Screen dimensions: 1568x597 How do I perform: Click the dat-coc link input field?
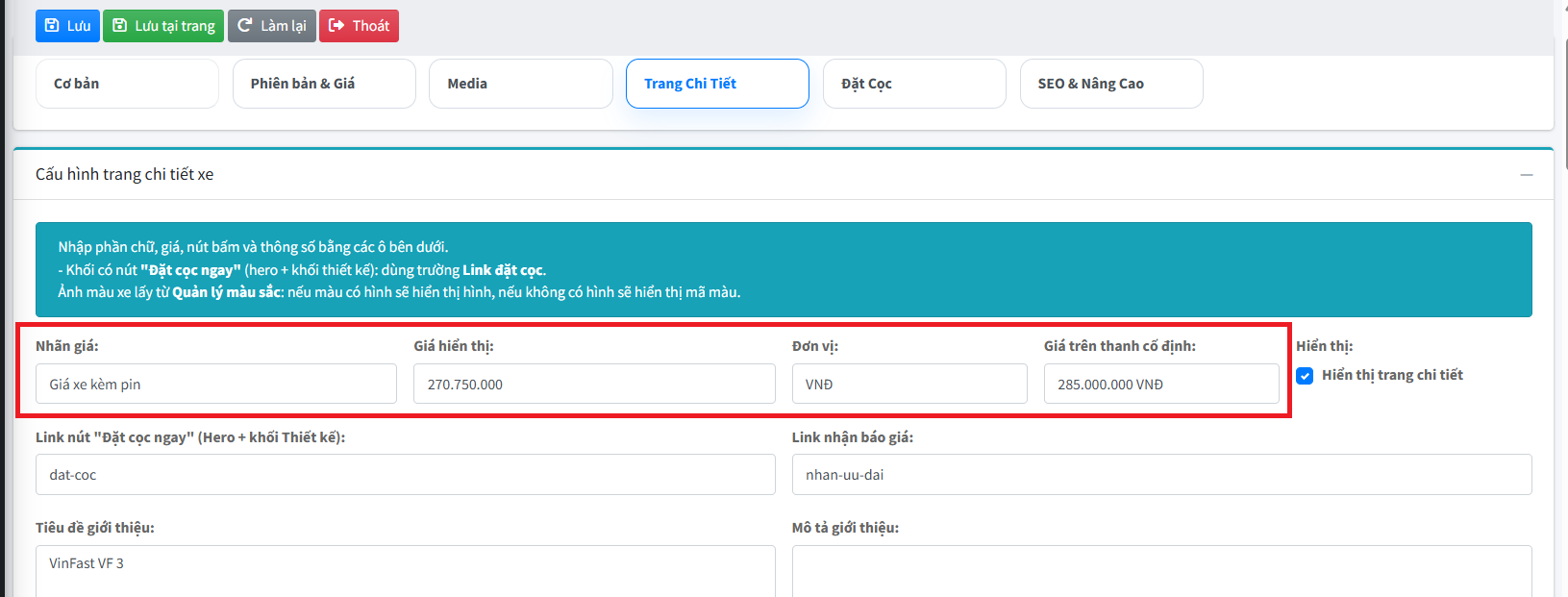pyautogui.click(x=406, y=475)
